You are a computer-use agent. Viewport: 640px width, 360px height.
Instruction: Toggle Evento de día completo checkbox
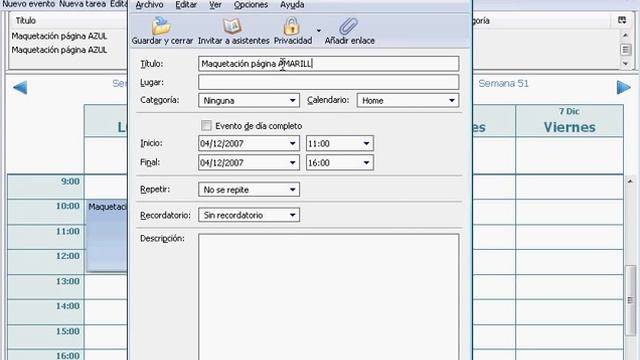click(x=206, y=125)
